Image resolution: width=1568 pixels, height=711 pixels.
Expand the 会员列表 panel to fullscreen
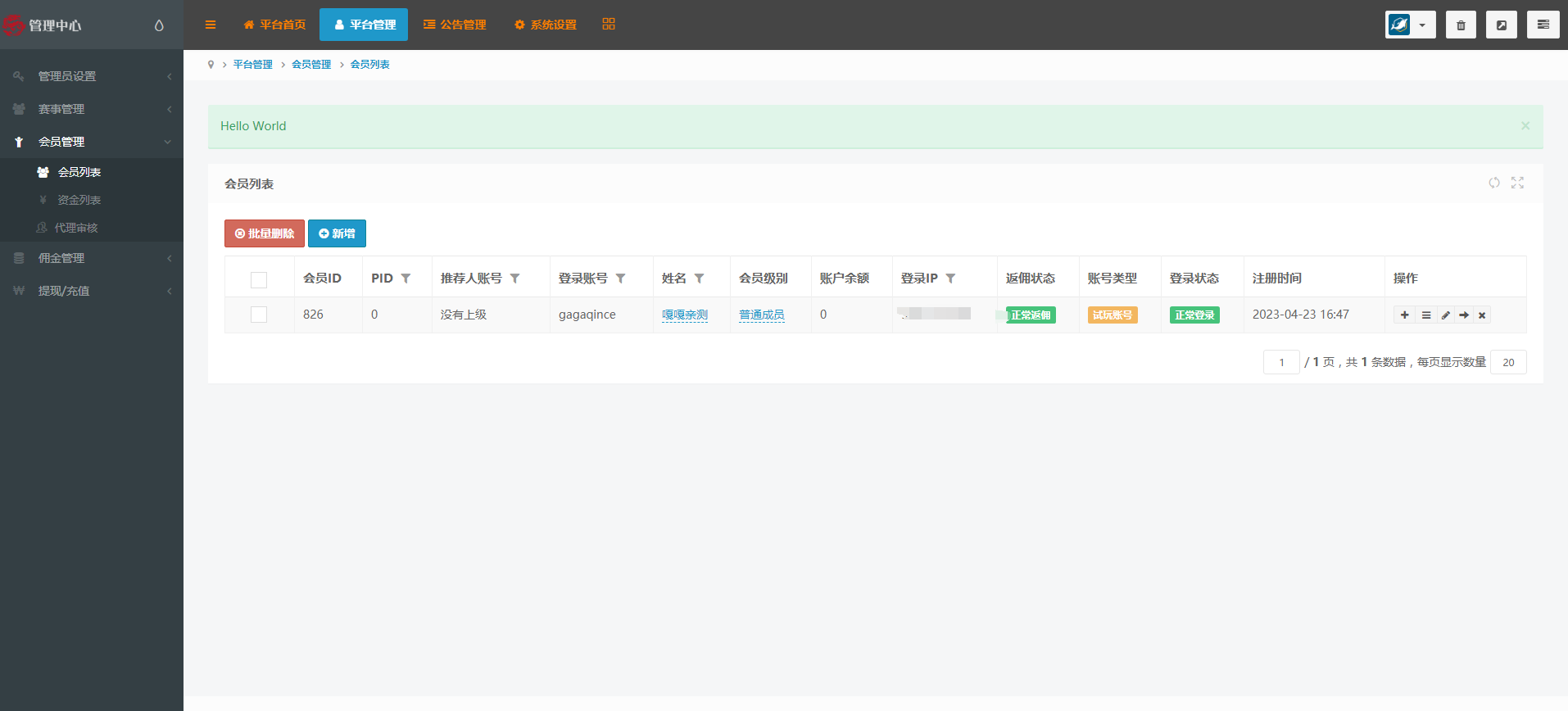point(1517,183)
